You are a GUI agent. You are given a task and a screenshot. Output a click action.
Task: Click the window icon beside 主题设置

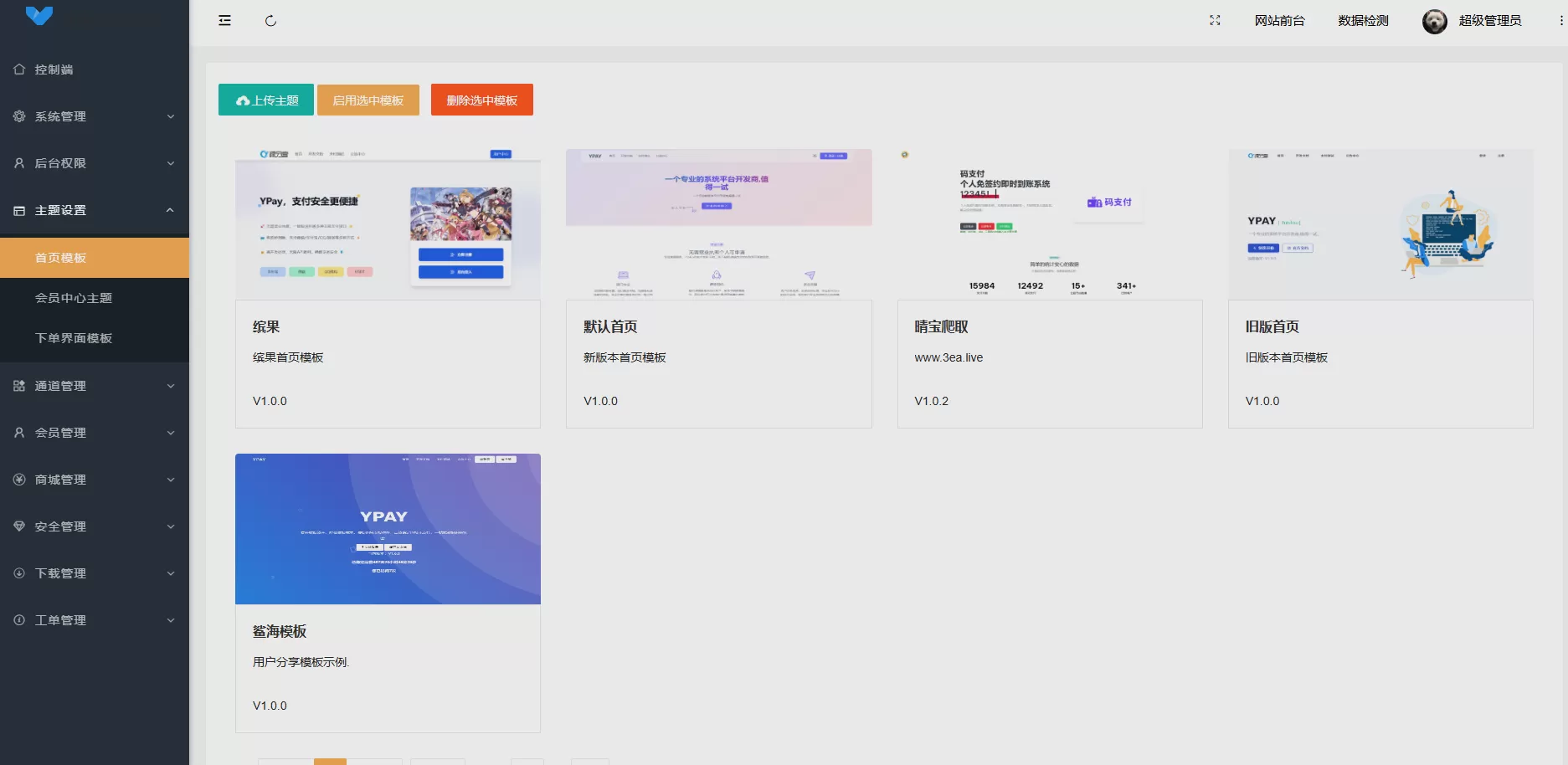19,210
